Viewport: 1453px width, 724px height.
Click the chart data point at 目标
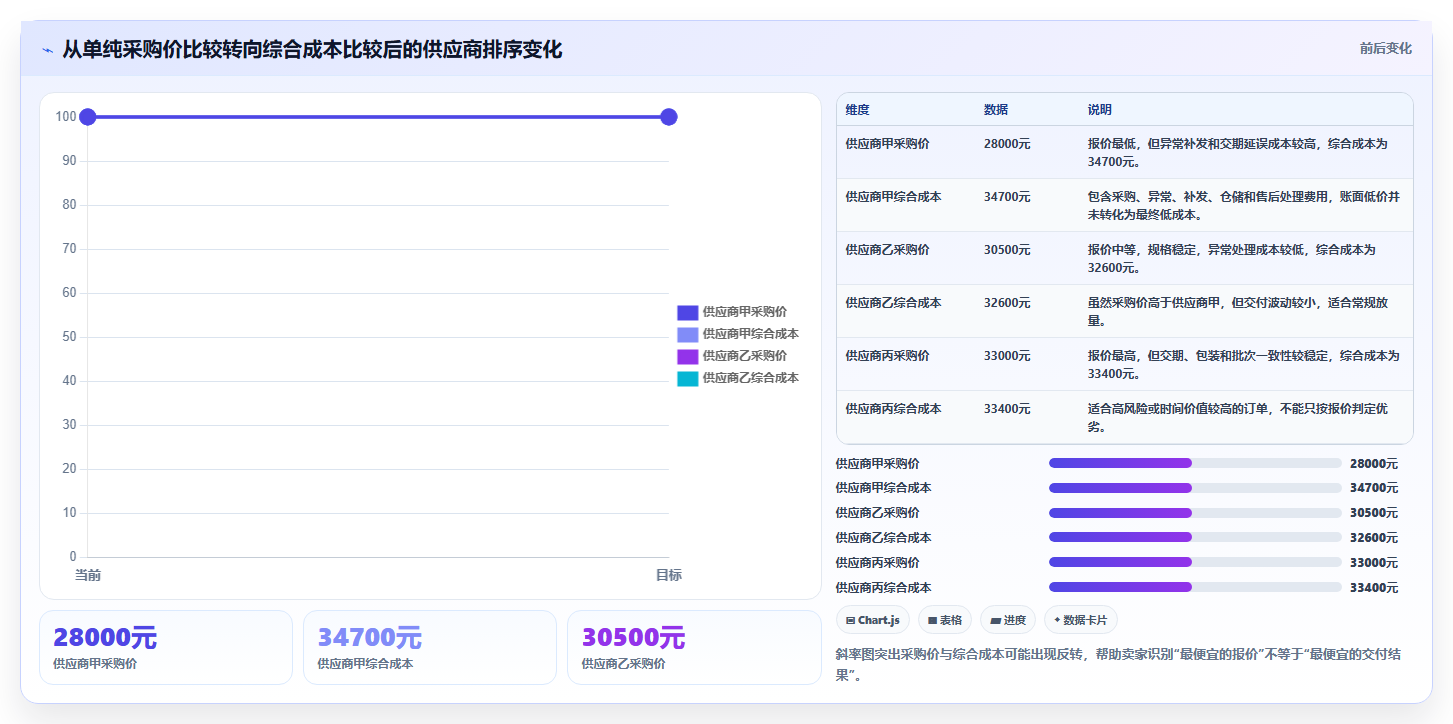tap(669, 117)
